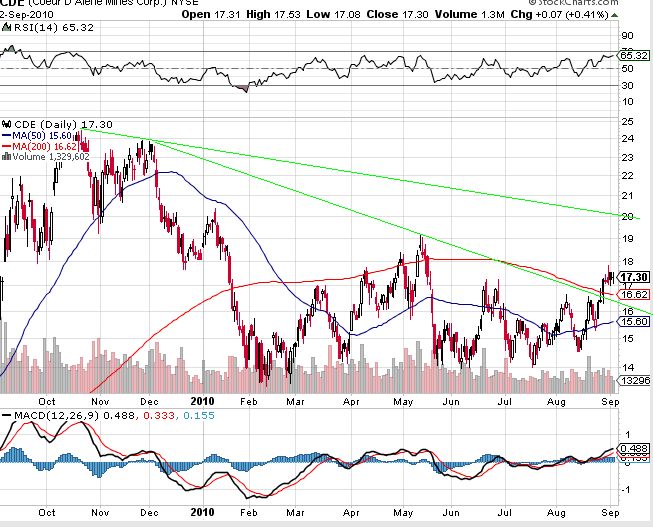
Task: Click the 22 label on price axis
Action: pyautogui.click(x=627, y=175)
